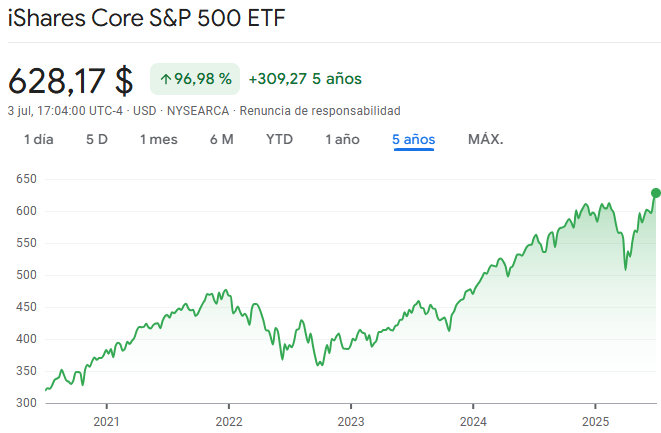661x433 pixels.
Task: Select the "1 año" range tab
Action: coord(342,139)
